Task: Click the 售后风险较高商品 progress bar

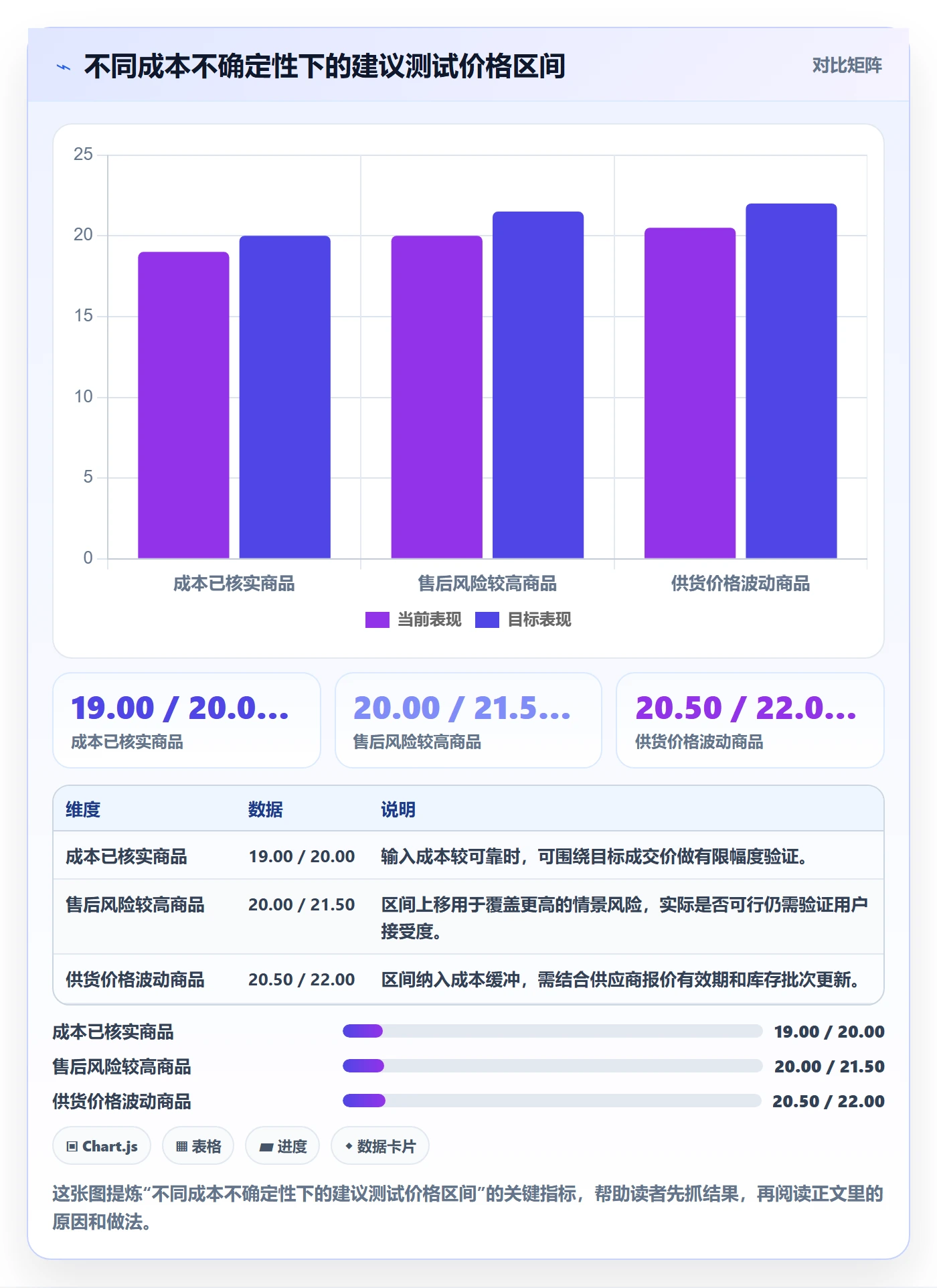Action: pyautogui.click(x=552, y=1066)
